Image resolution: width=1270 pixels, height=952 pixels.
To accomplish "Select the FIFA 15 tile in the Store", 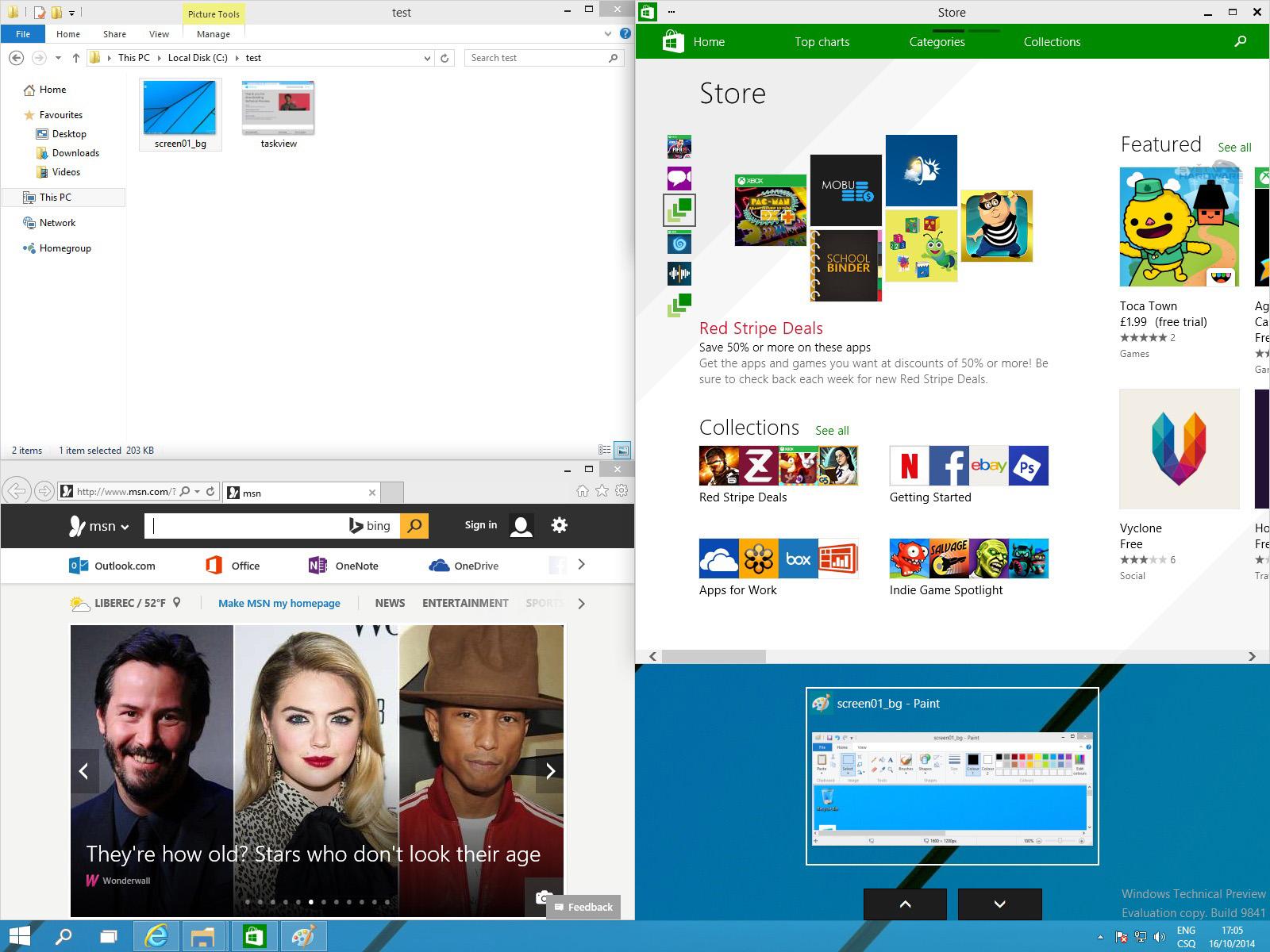I will (x=679, y=146).
